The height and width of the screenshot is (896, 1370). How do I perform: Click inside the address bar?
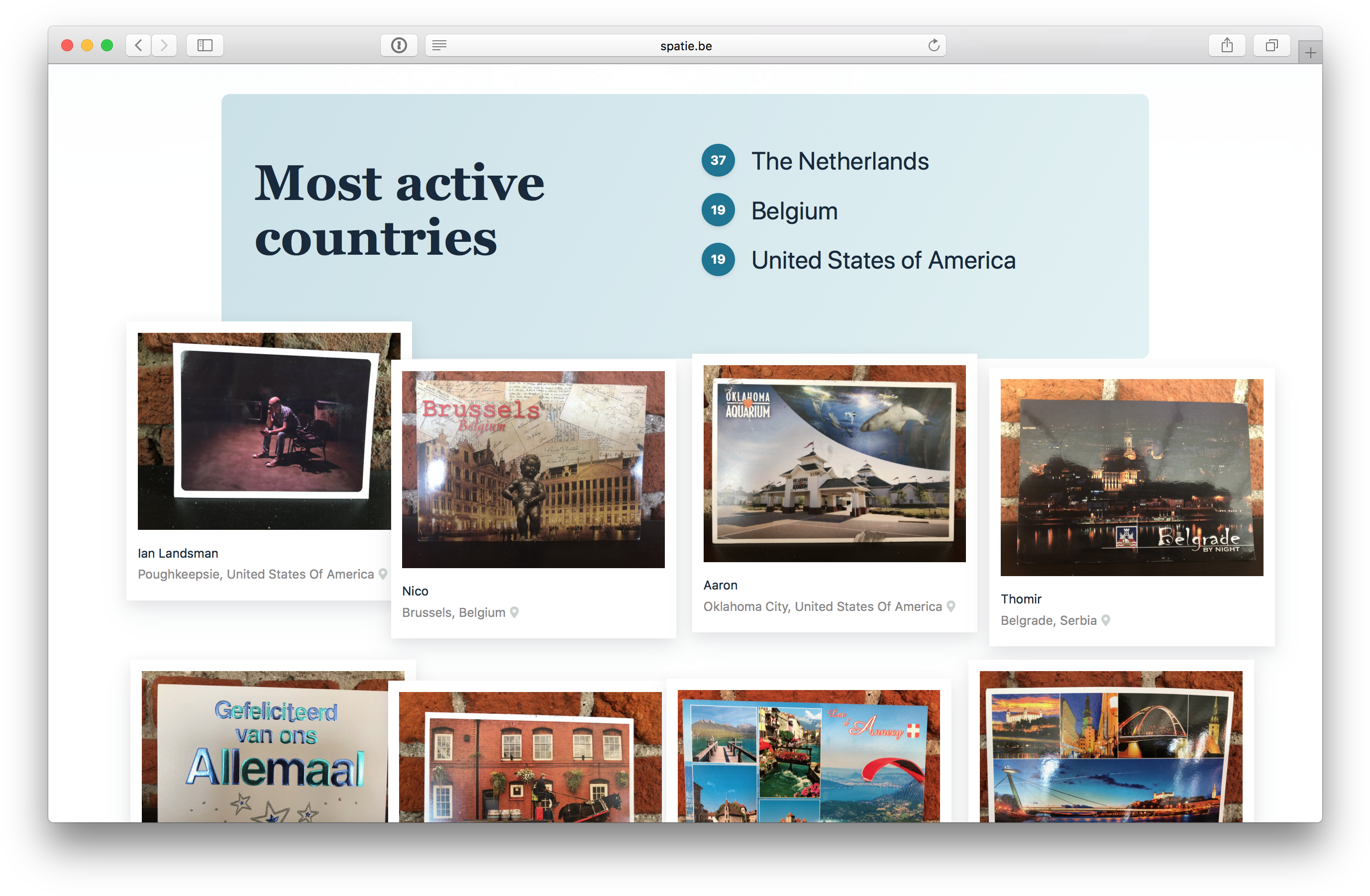click(x=685, y=45)
